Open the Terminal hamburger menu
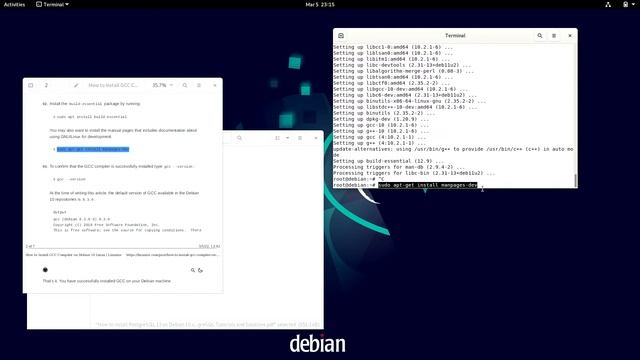Viewport: 640px width, 360px height. click(554, 36)
